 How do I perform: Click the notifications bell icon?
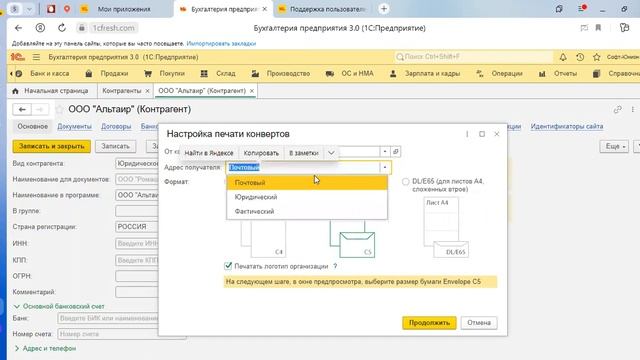pyautogui.click(x=563, y=57)
